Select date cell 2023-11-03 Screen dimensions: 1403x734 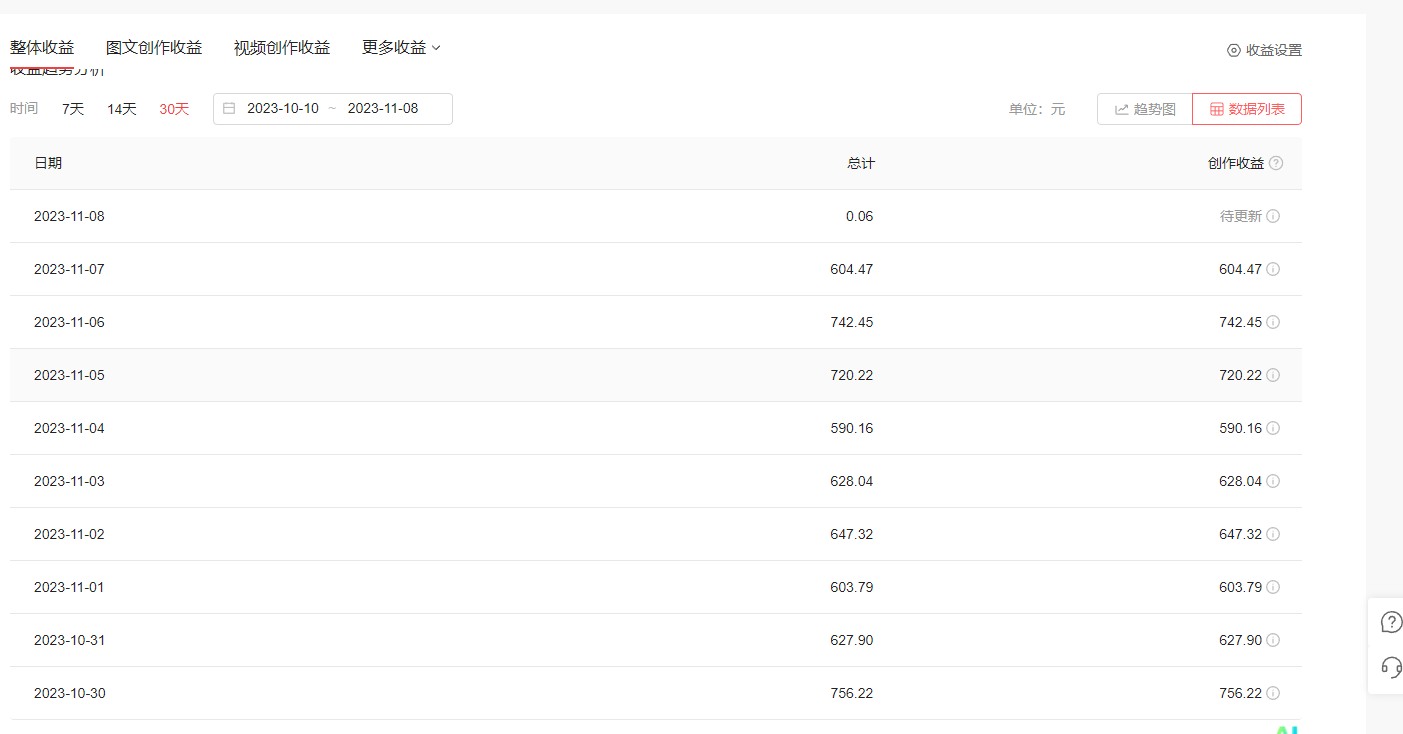click(69, 481)
